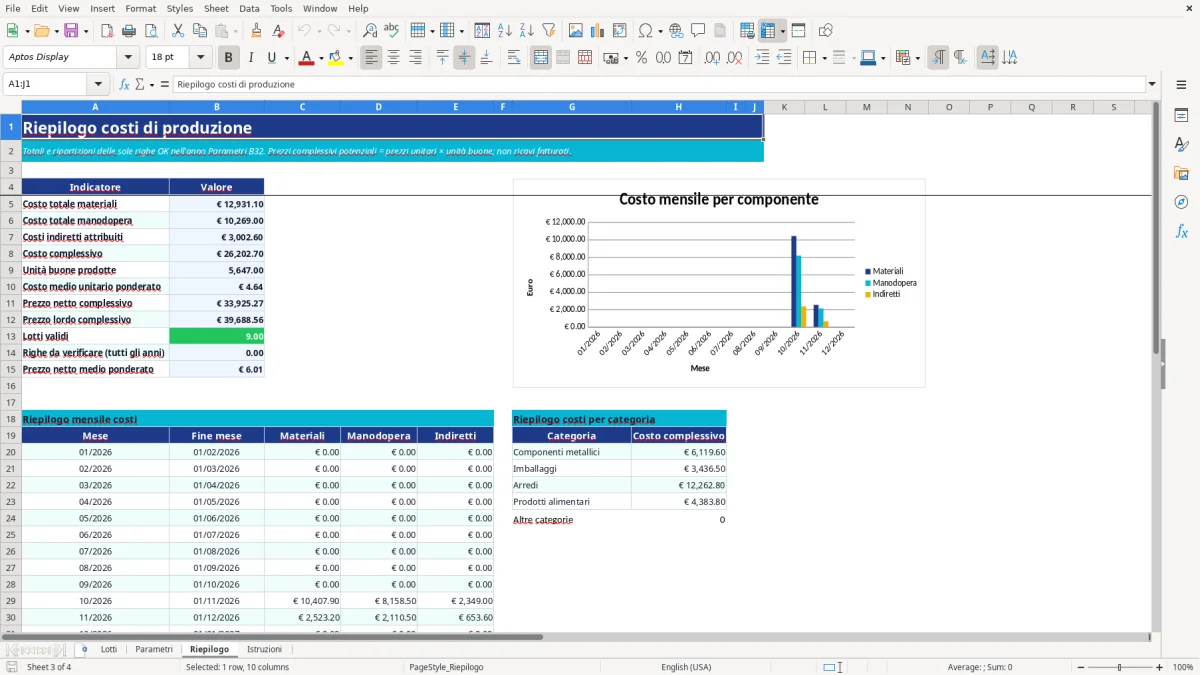Toggle Center Vertically alignment
Screen dimensions: 1200x675
coord(464,58)
